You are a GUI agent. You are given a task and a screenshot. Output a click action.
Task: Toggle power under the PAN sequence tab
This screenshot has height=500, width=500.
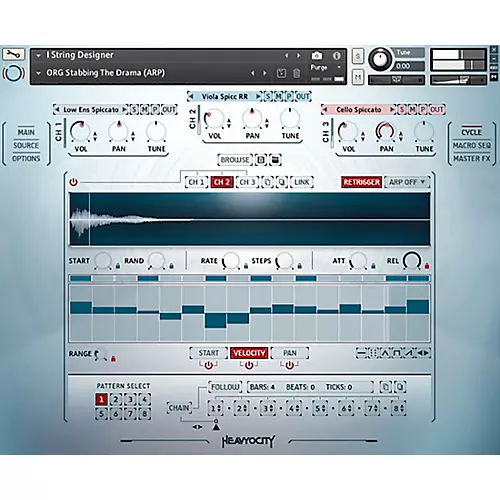[x=289, y=366]
